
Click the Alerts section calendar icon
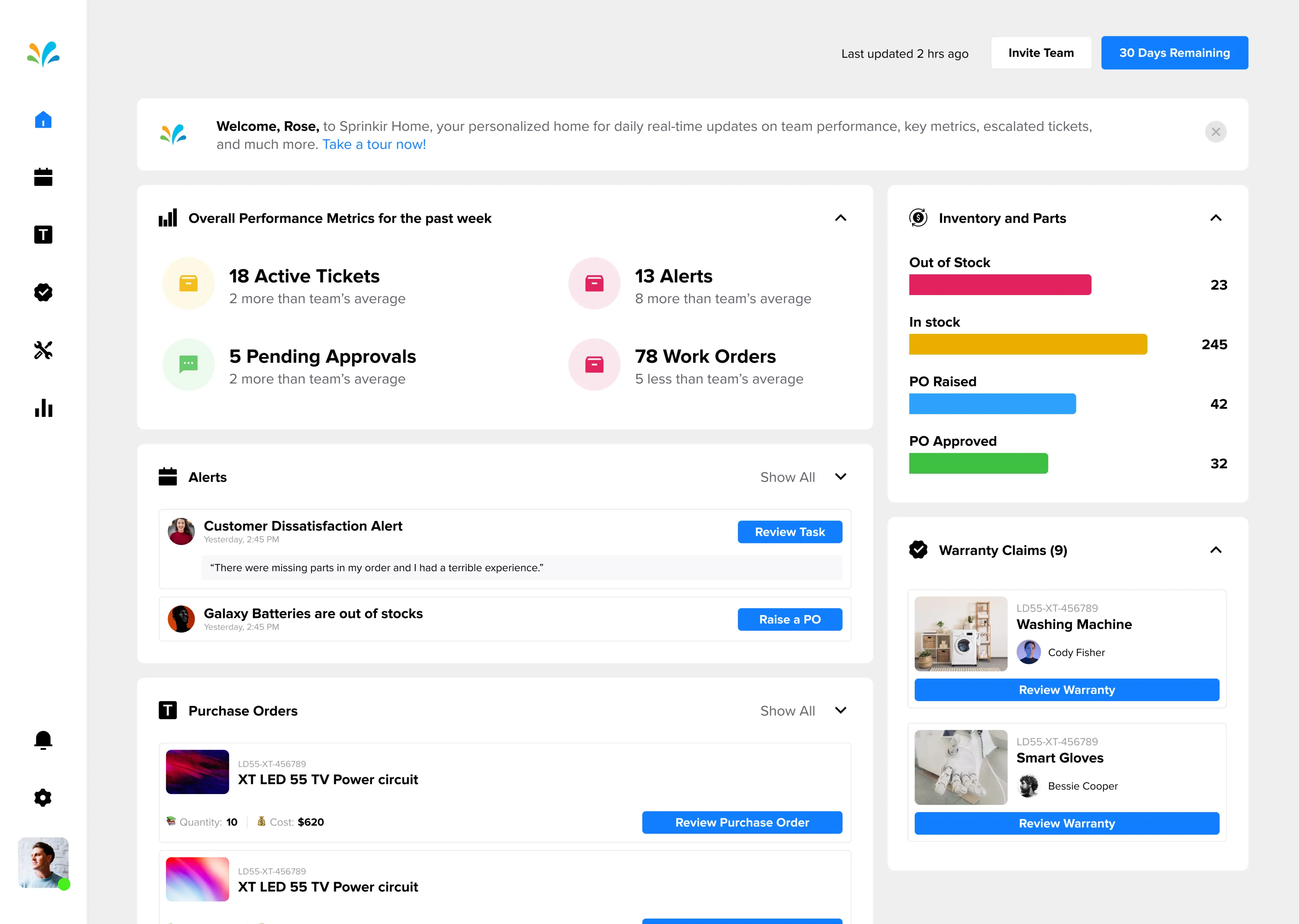click(x=168, y=477)
